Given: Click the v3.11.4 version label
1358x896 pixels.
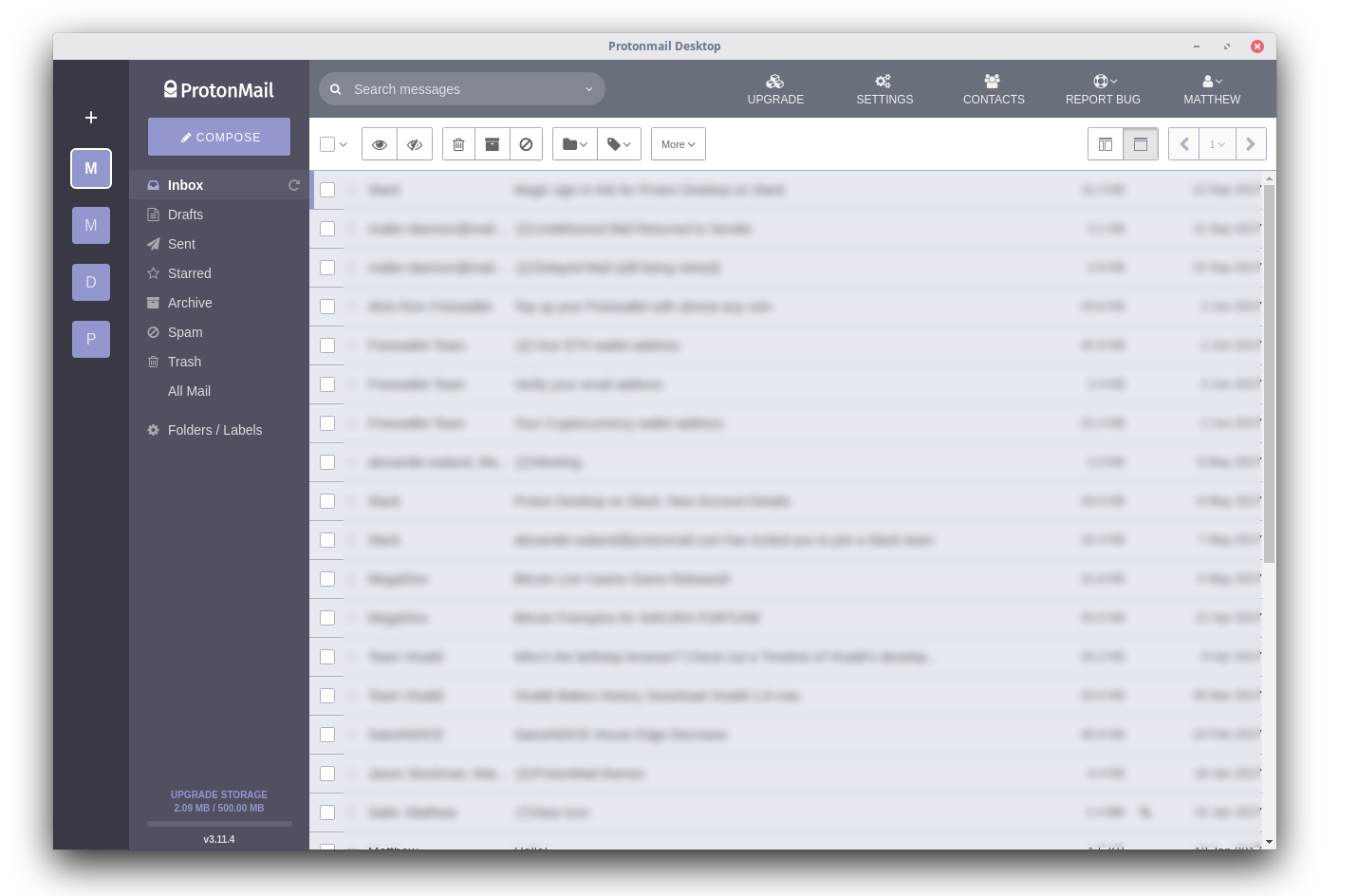Looking at the screenshot, I should point(219,839).
